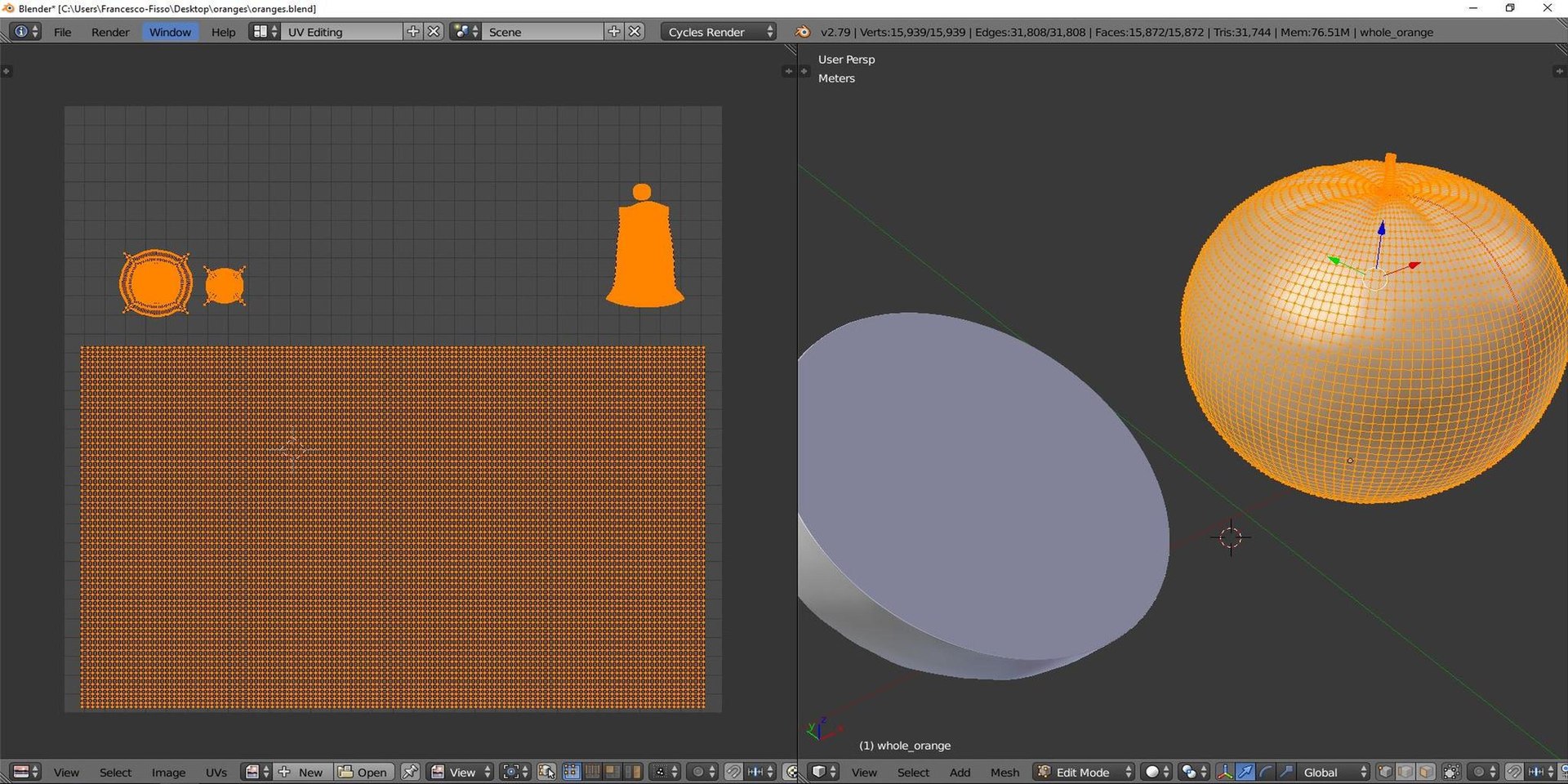Screen dimensions: 1568x784
Task: Add a new scene with plus button
Action: click(x=614, y=32)
